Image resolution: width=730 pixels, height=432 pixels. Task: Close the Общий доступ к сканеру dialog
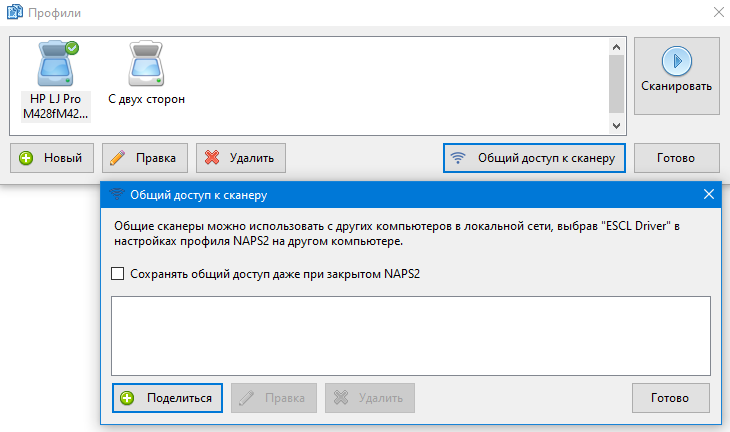[x=709, y=194]
